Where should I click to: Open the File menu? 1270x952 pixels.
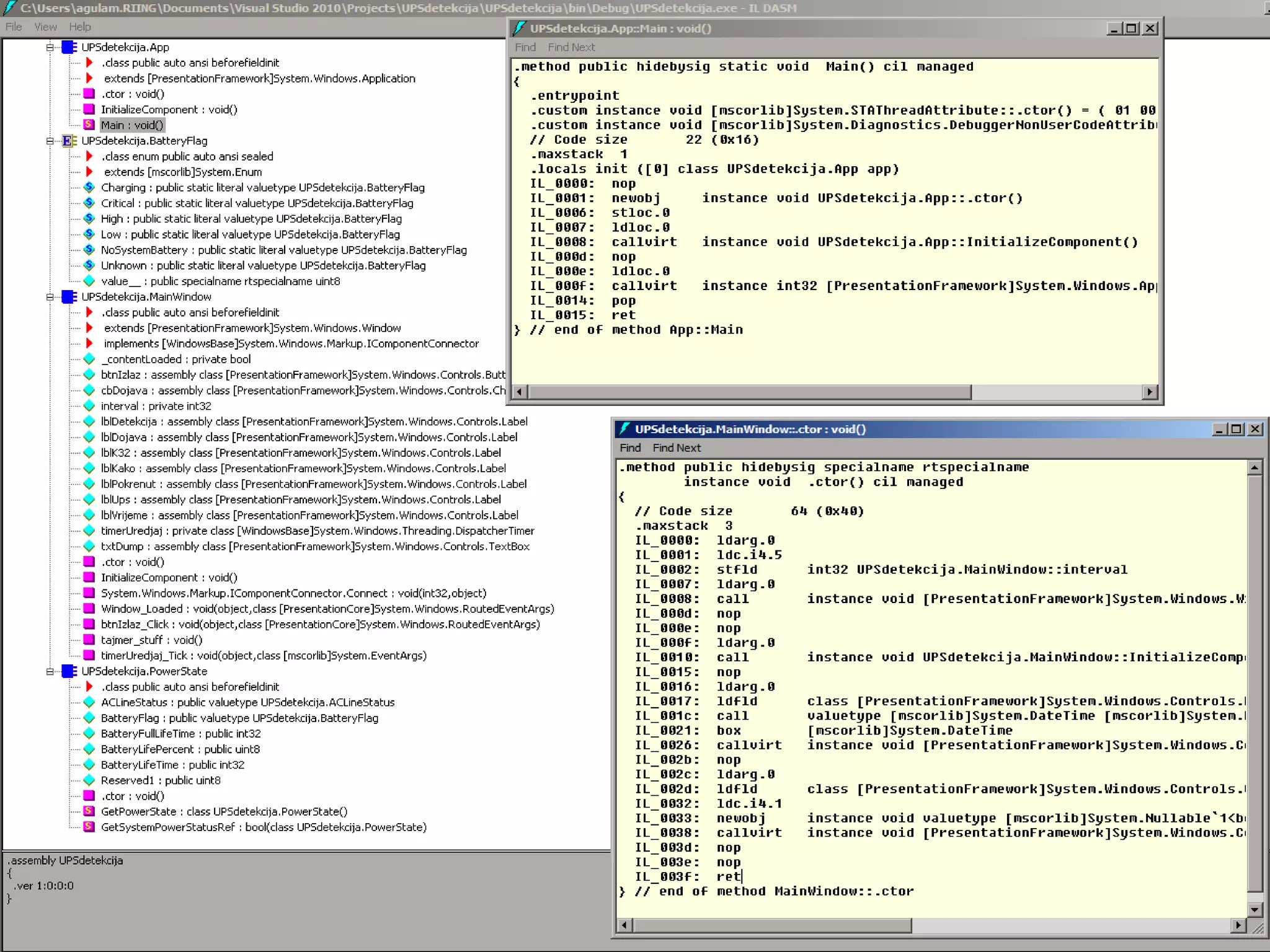click(x=12, y=27)
